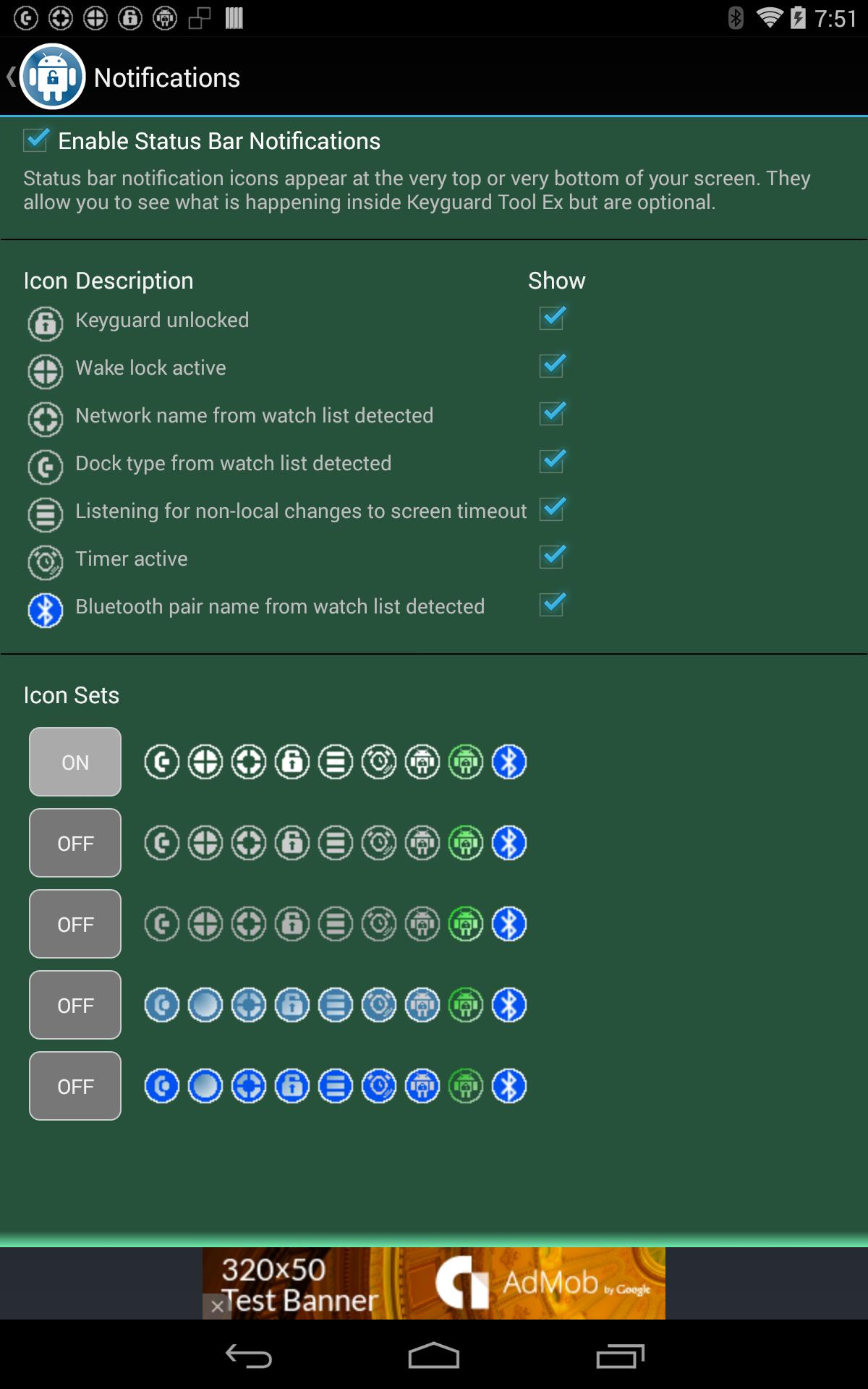Tap the Keyguard Tool app icon in header

coord(53,77)
